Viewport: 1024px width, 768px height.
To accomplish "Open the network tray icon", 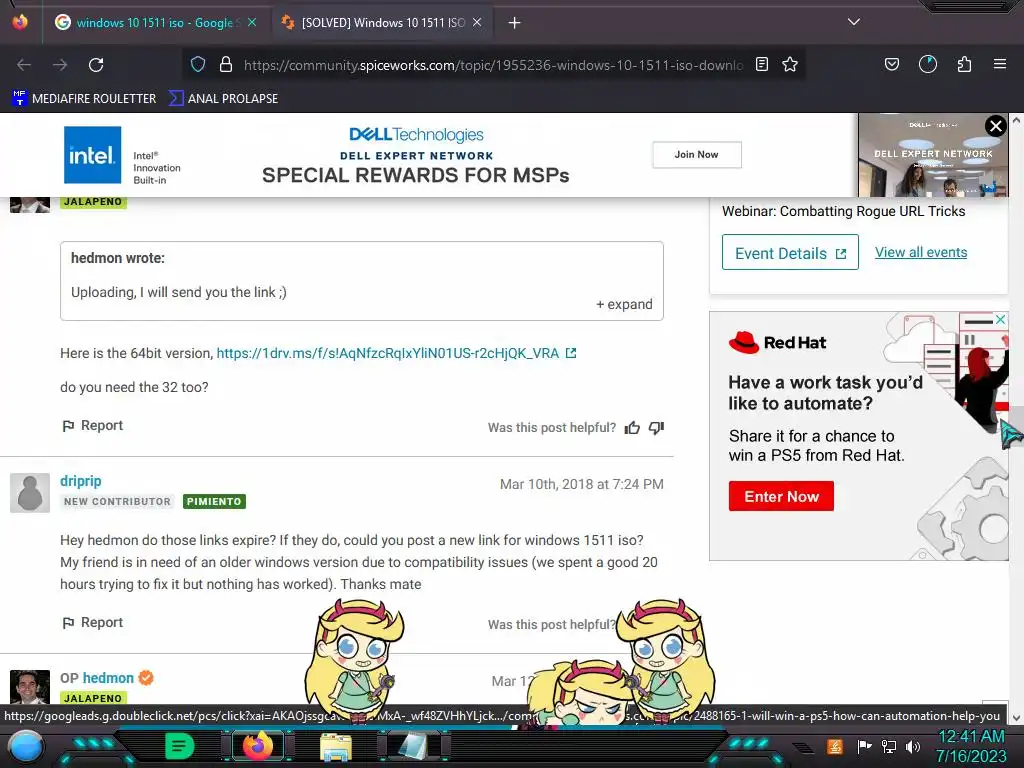I will tap(889, 746).
